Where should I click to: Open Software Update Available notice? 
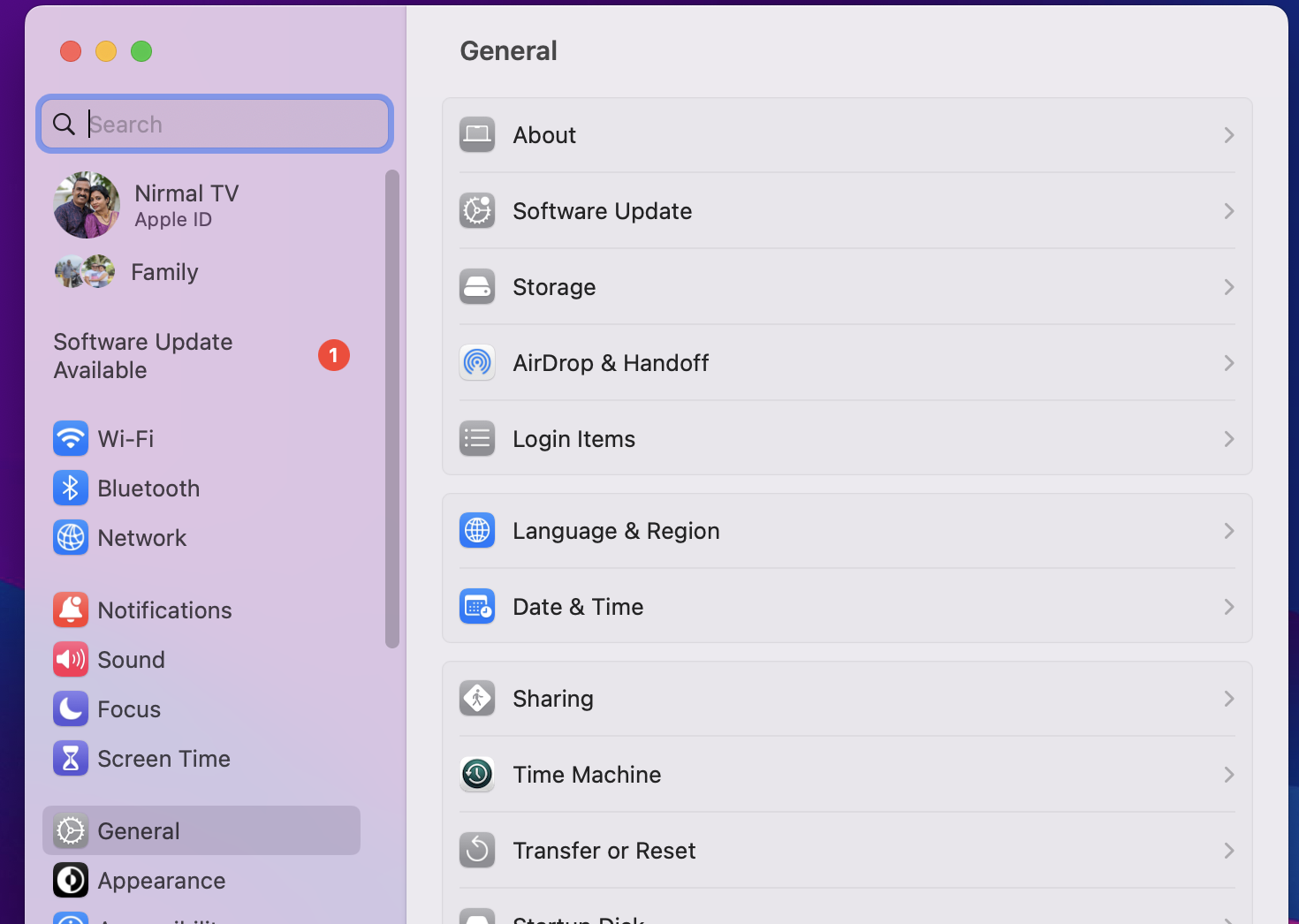[201, 355]
